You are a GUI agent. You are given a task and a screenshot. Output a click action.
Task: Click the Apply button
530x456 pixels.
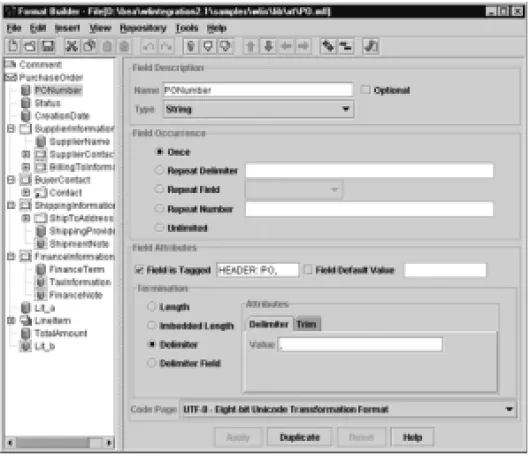238,437
